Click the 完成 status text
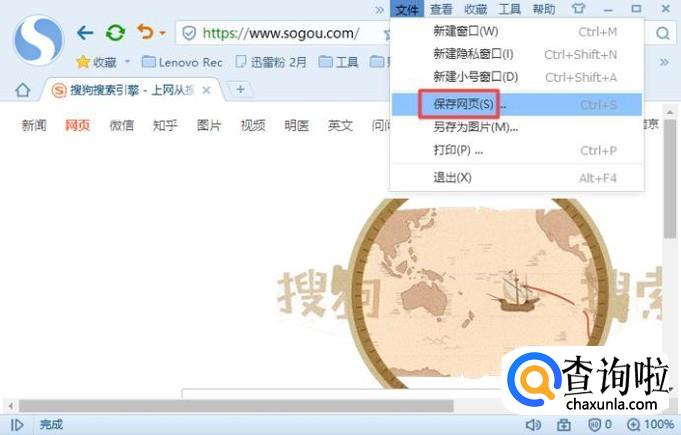The image size is (681, 435). (51, 424)
